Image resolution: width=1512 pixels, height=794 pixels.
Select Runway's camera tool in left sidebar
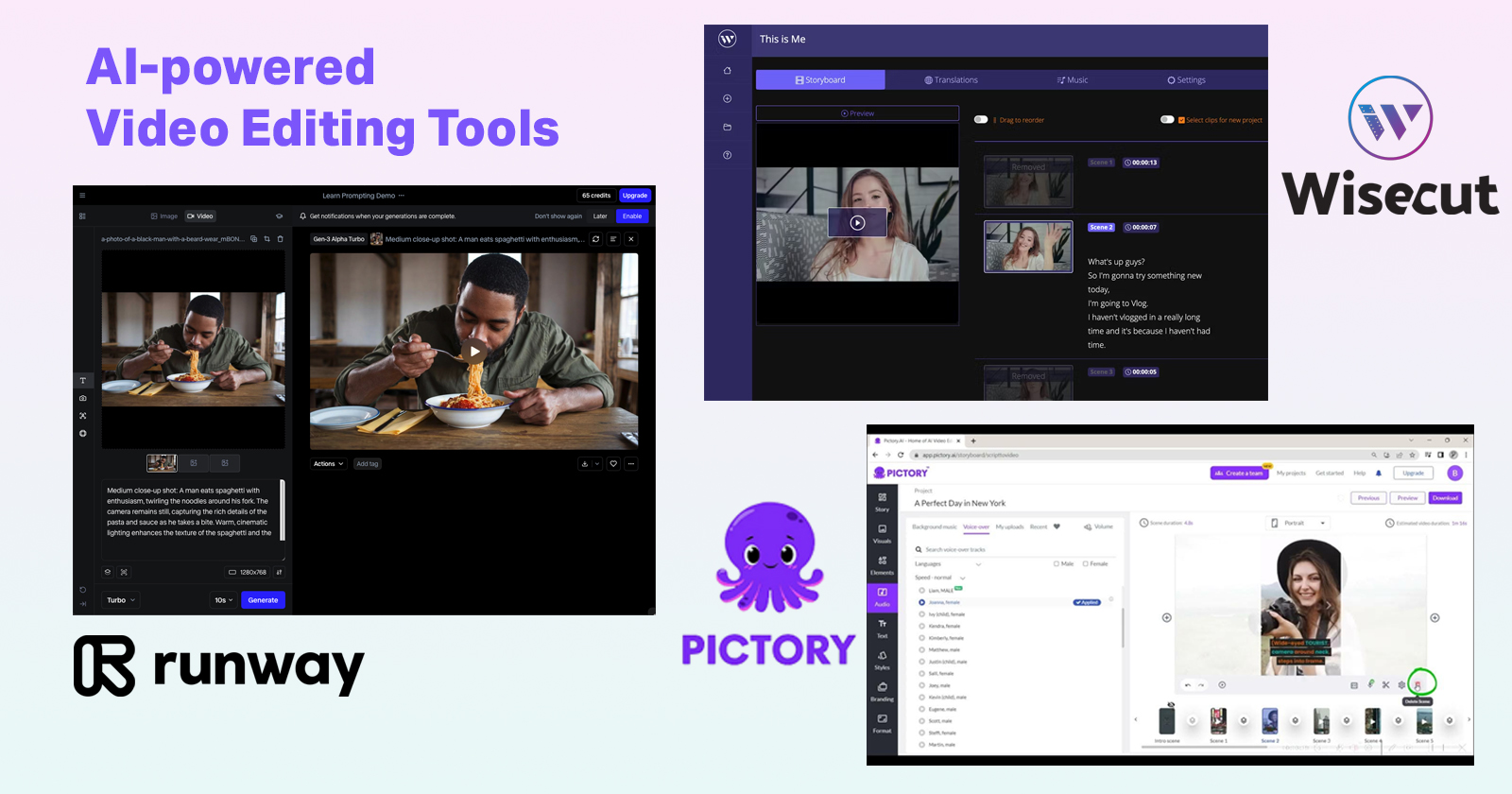[82, 398]
